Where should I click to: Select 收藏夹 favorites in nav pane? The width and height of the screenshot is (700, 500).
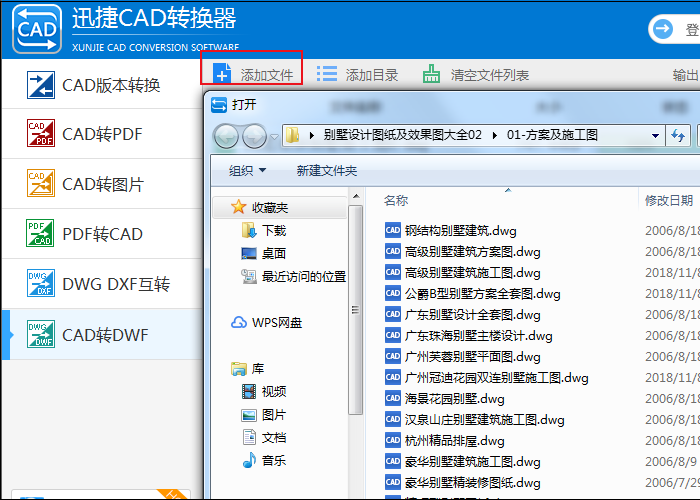(279, 208)
